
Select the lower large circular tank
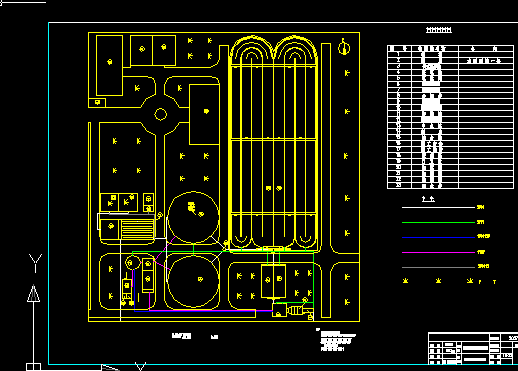point(193,282)
